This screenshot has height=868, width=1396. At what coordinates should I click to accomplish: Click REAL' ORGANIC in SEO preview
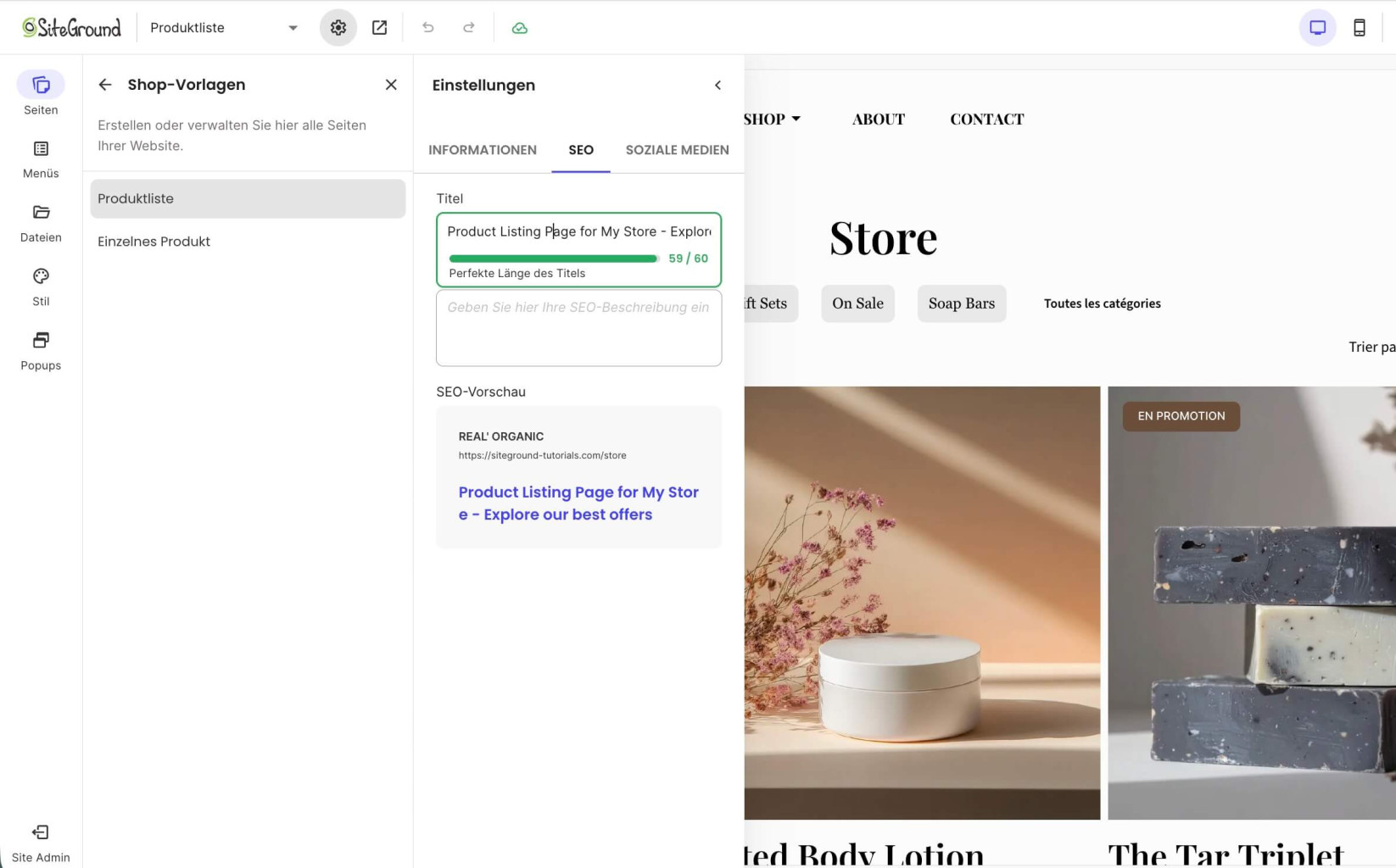(501, 437)
